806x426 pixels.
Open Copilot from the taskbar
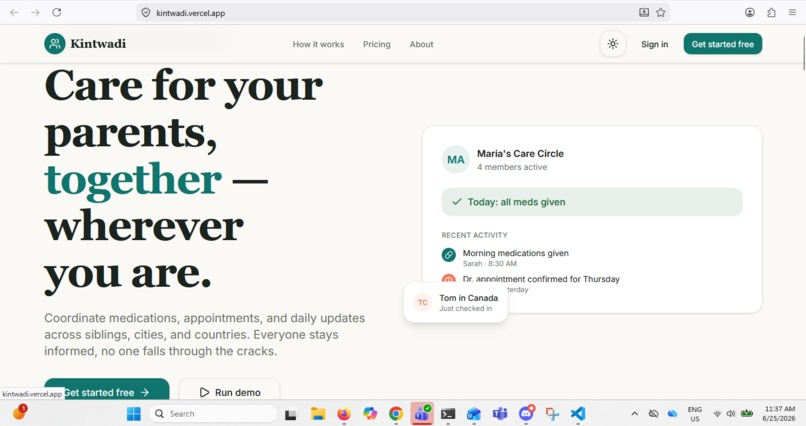pyautogui.click(x=370, y=414)
